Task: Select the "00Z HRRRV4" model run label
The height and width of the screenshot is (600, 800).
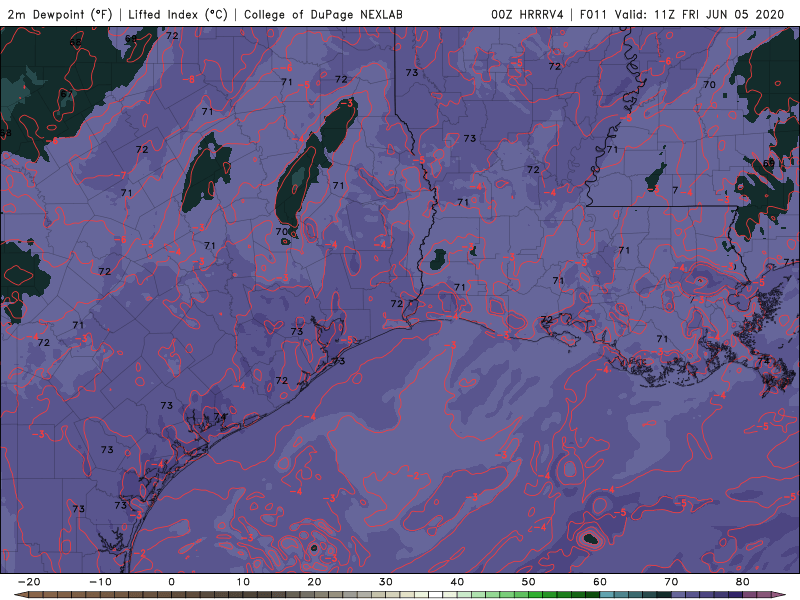Action: point(527,14)
